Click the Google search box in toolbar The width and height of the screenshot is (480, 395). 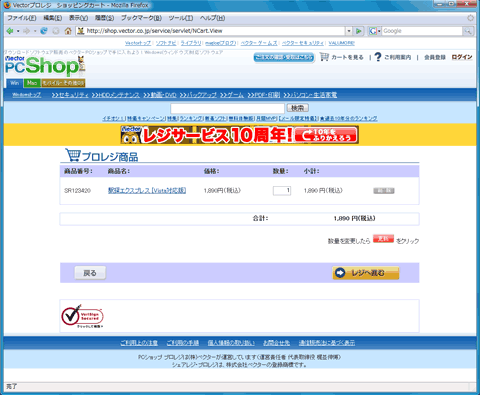(x=422, y=31)
